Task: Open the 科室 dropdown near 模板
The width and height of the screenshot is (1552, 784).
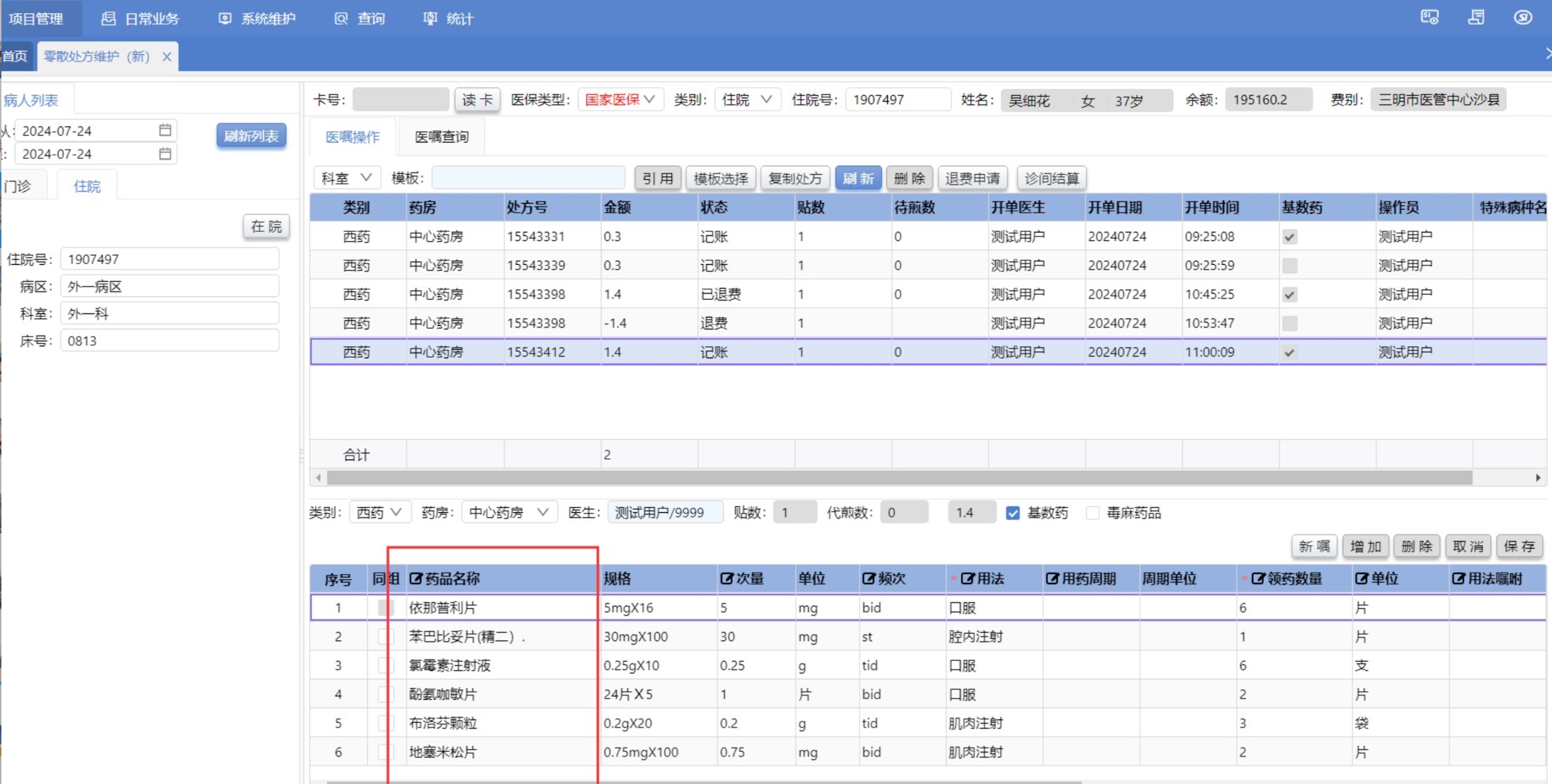Action: 347,178
